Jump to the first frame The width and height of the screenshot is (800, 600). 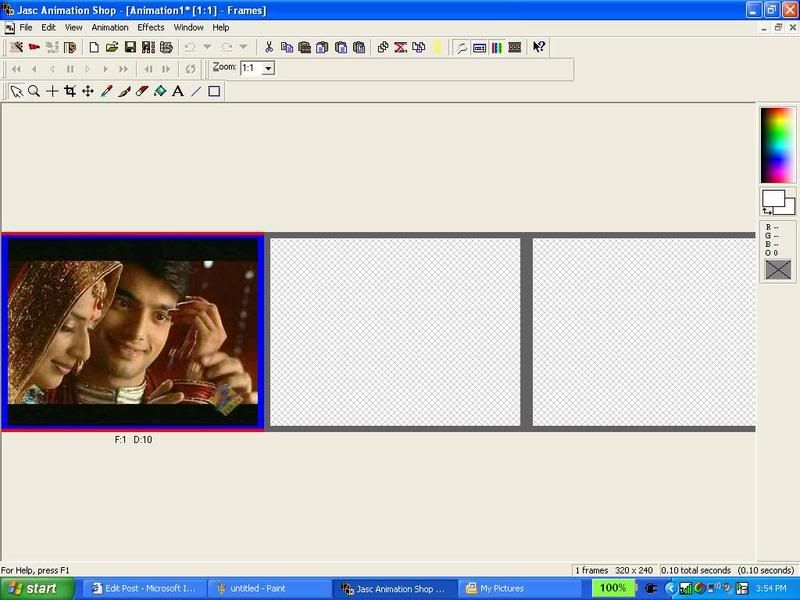point(16,69)
